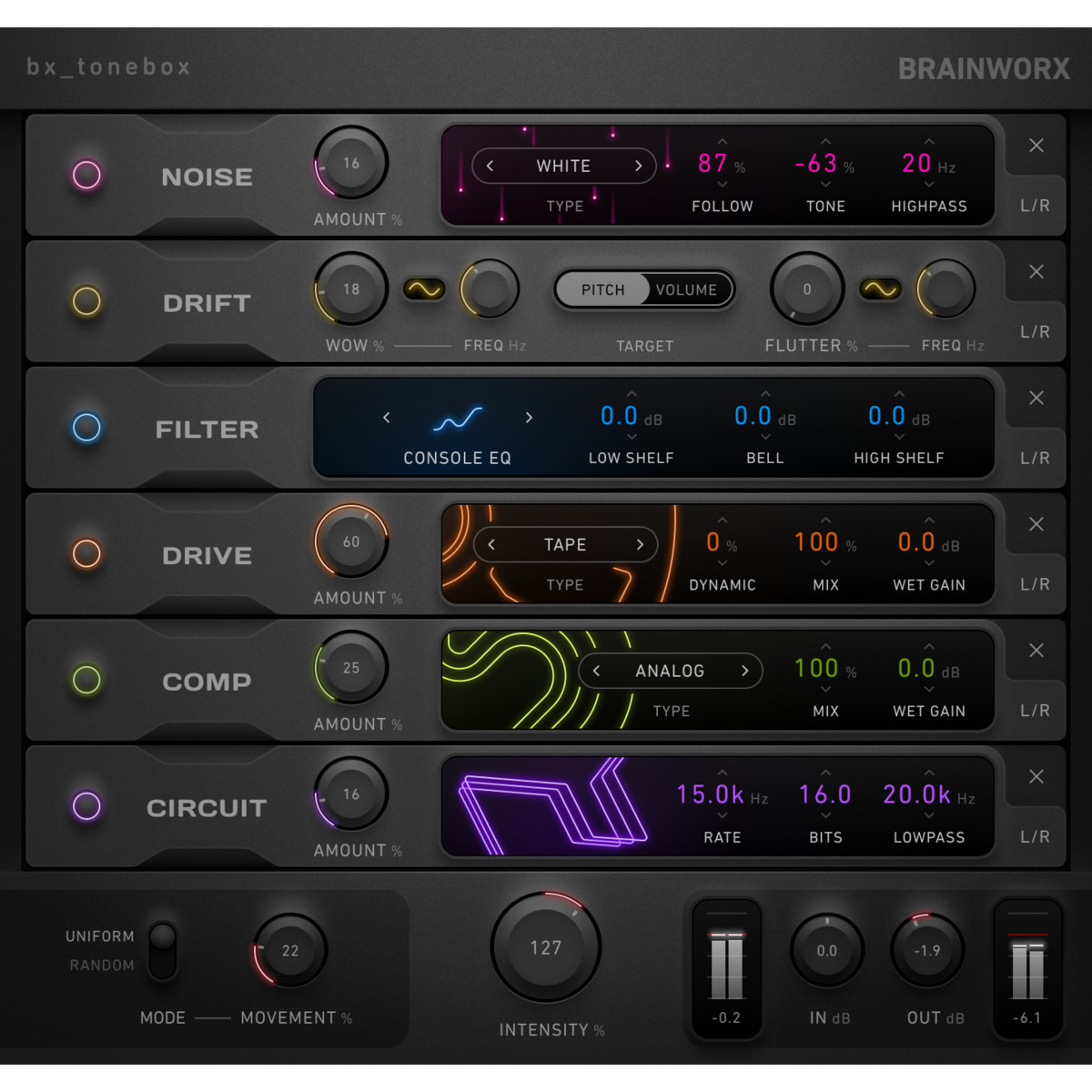1092x1092 pixels.
Task: Click the NOISE module L/R channel button
Action: pos(1036,206)
